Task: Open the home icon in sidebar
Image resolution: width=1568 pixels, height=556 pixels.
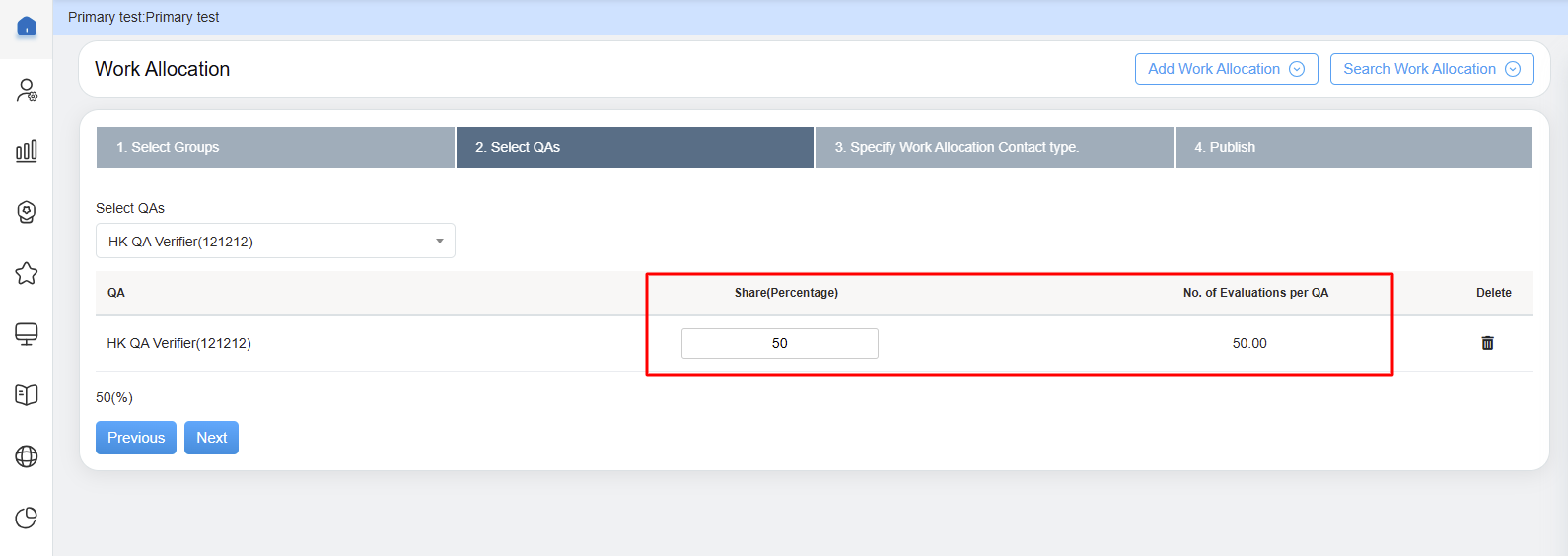Action: point(27,27)
